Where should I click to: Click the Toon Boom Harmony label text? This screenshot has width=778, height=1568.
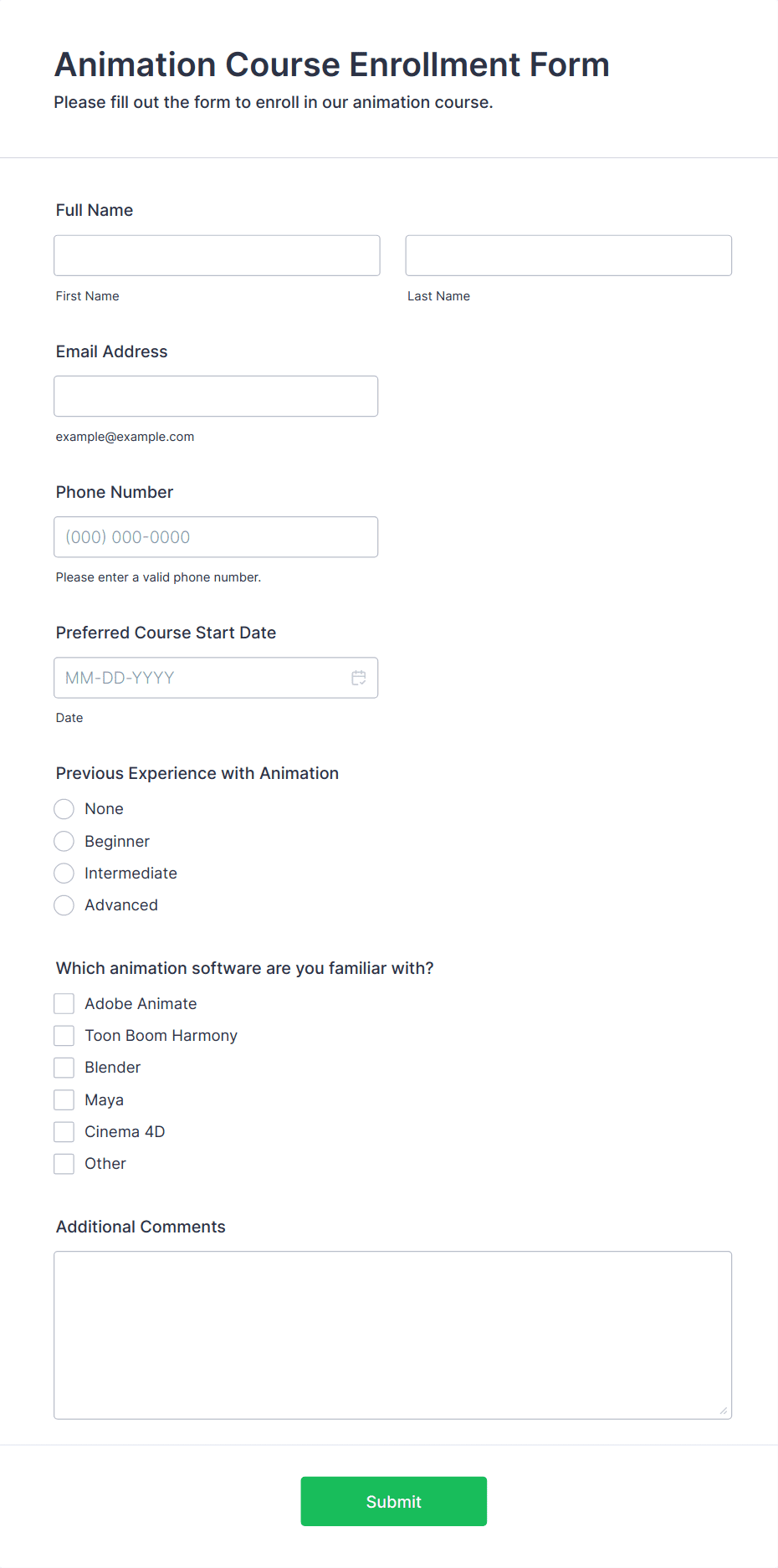pos(161,1036)
